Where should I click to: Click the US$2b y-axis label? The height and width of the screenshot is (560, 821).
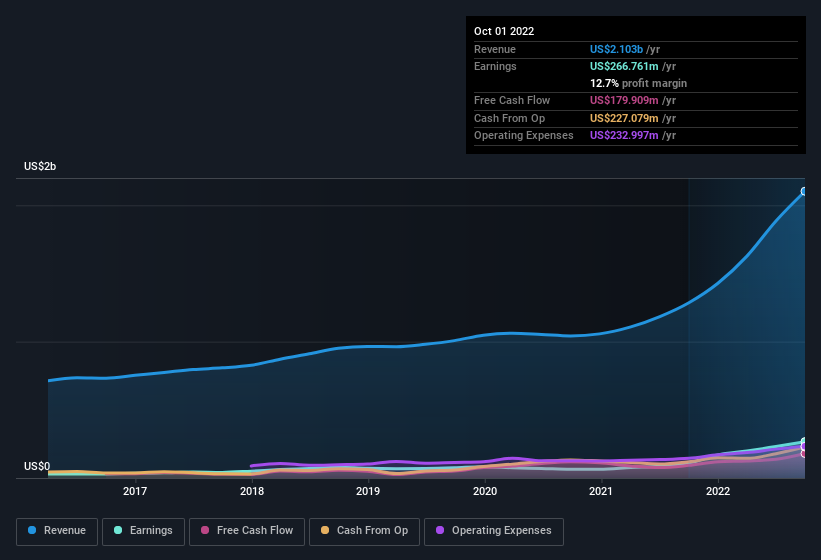pyautogui.click(x=40, y=166)
